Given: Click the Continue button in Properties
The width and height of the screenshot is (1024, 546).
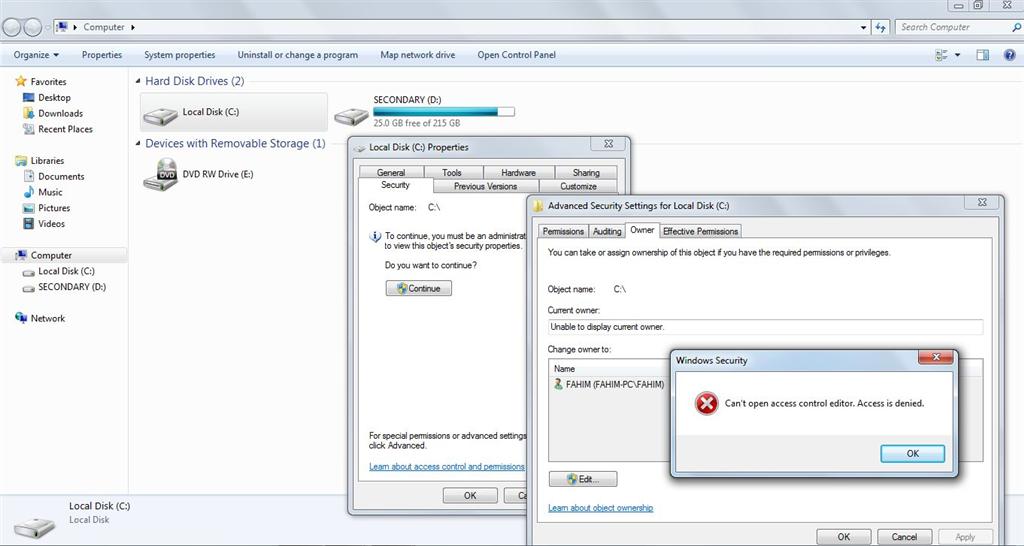Looking at the screenshot, I should point(419,288).
